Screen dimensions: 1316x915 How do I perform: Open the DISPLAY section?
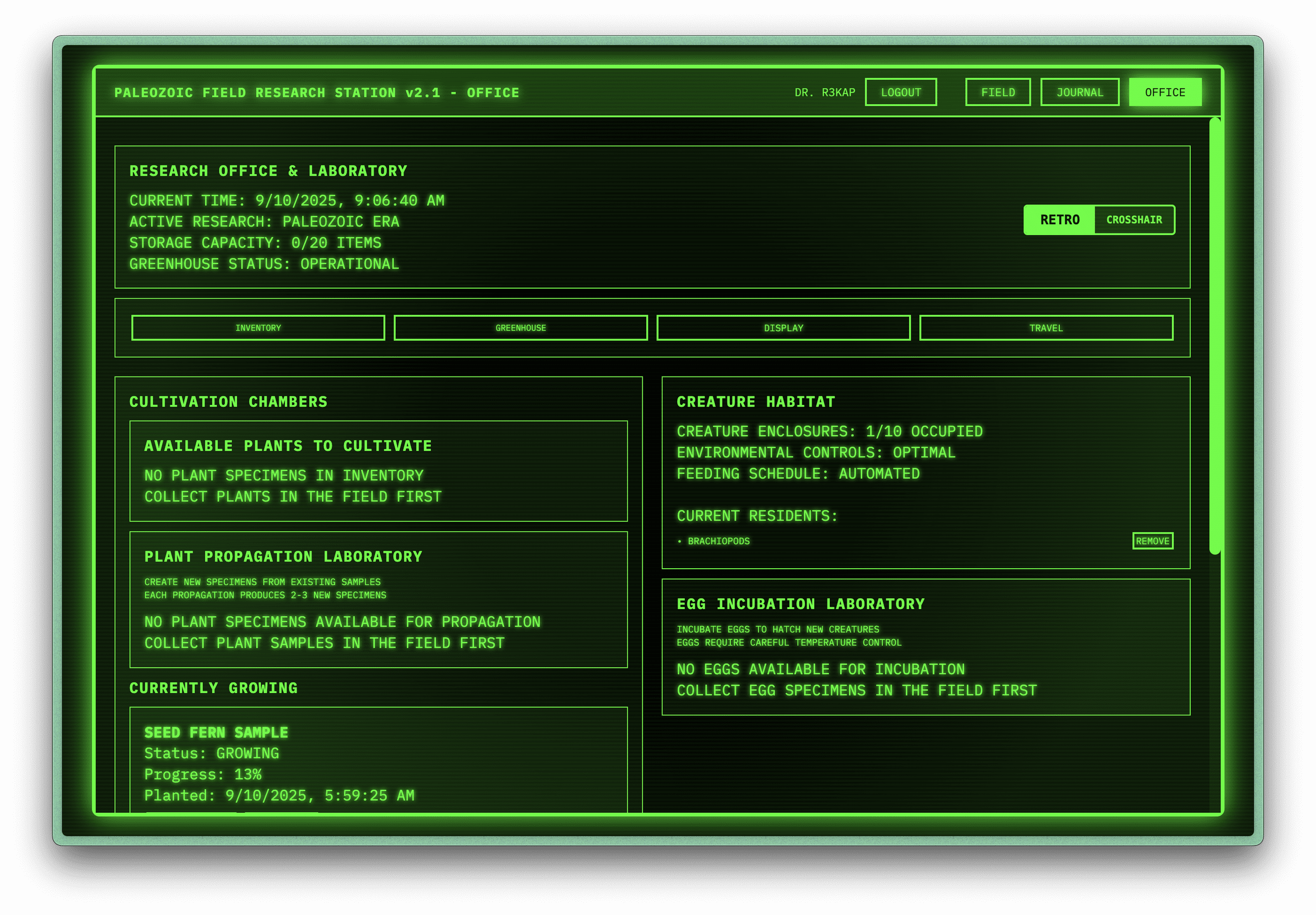[x=783, y=328]
